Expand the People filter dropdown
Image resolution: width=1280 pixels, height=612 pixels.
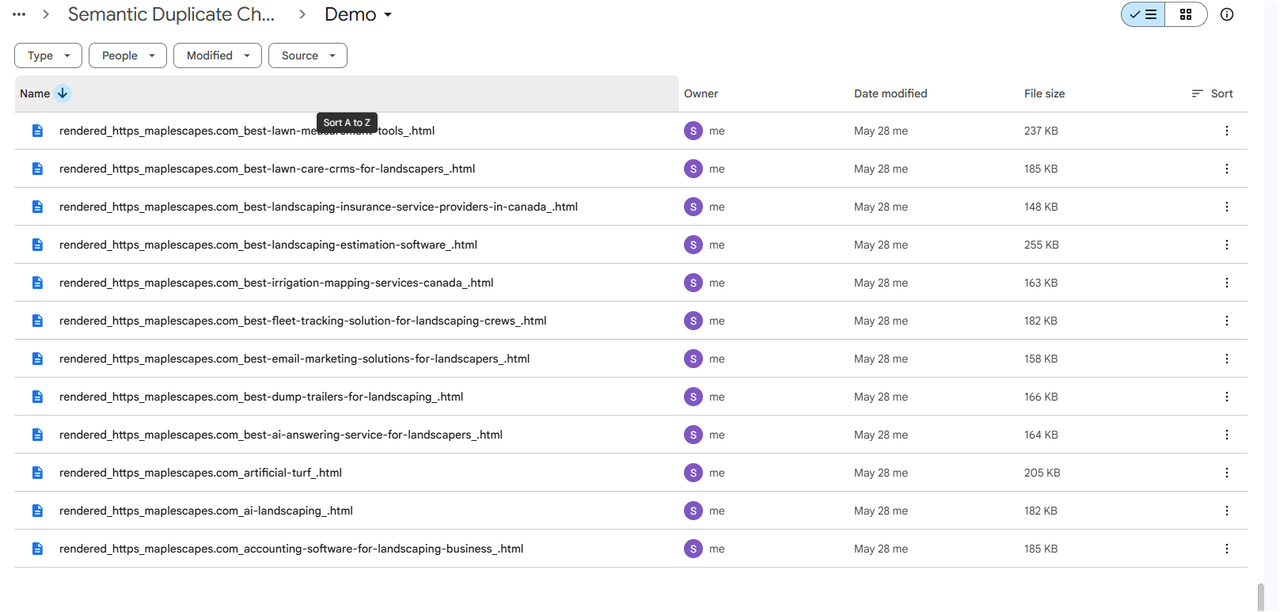point(128,56)
